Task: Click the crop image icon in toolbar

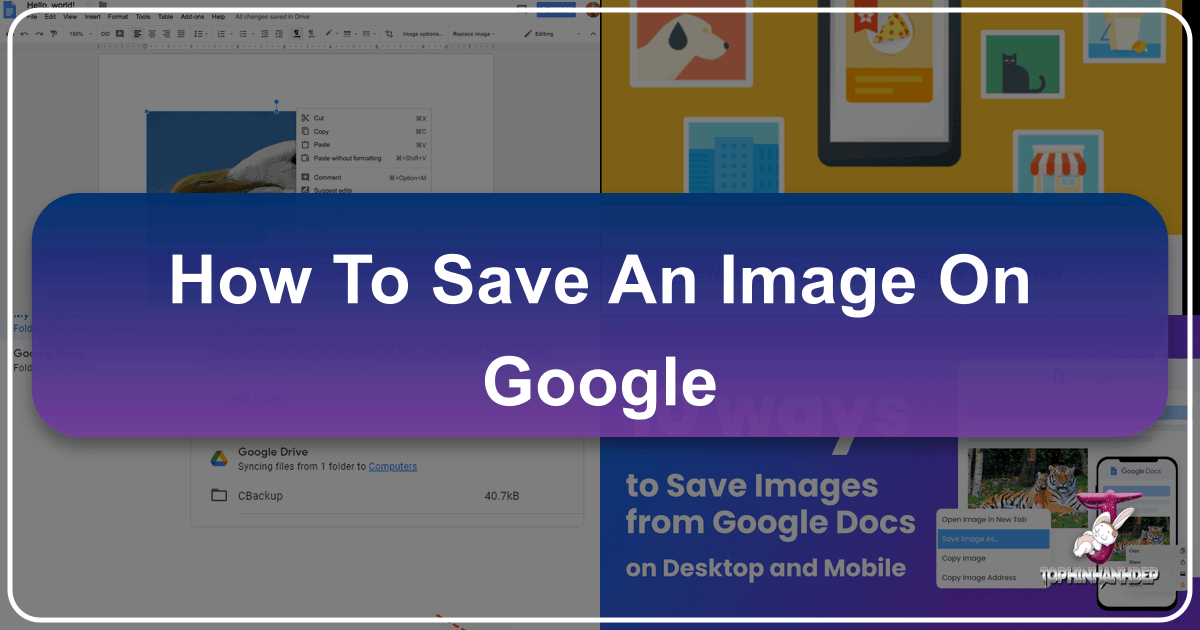Action: (390, 33)
